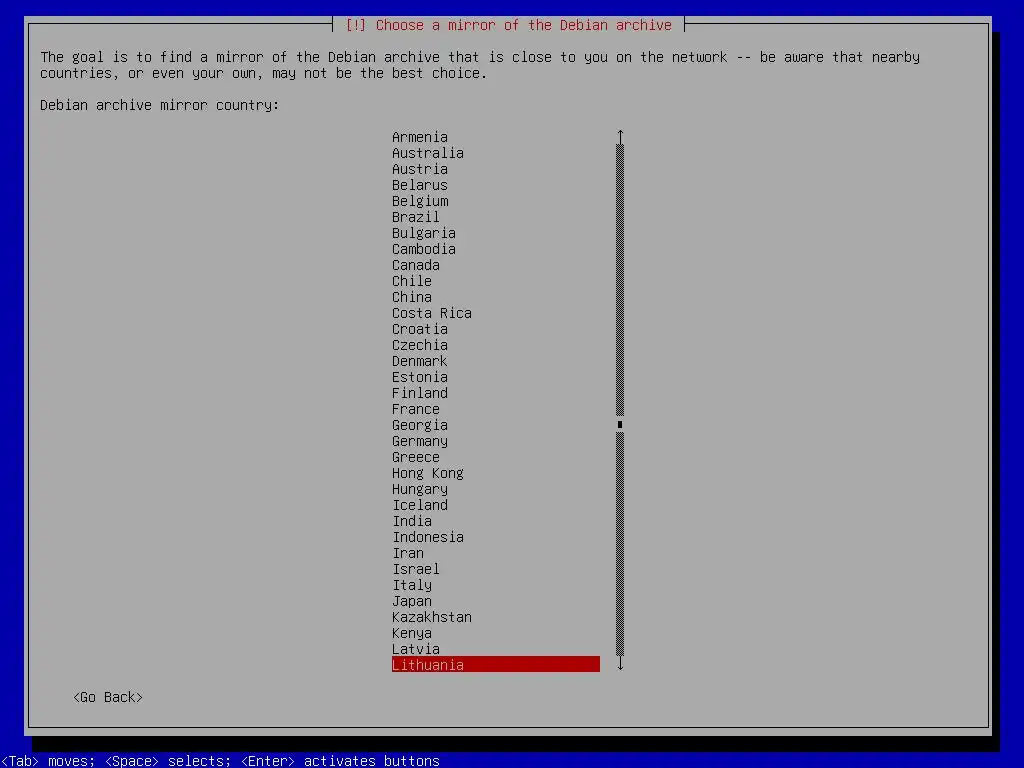The width and height of the screenshot is (1024, 768).
Task: Choose Brazil as the mirror country
Action: [x=416, y=217]
